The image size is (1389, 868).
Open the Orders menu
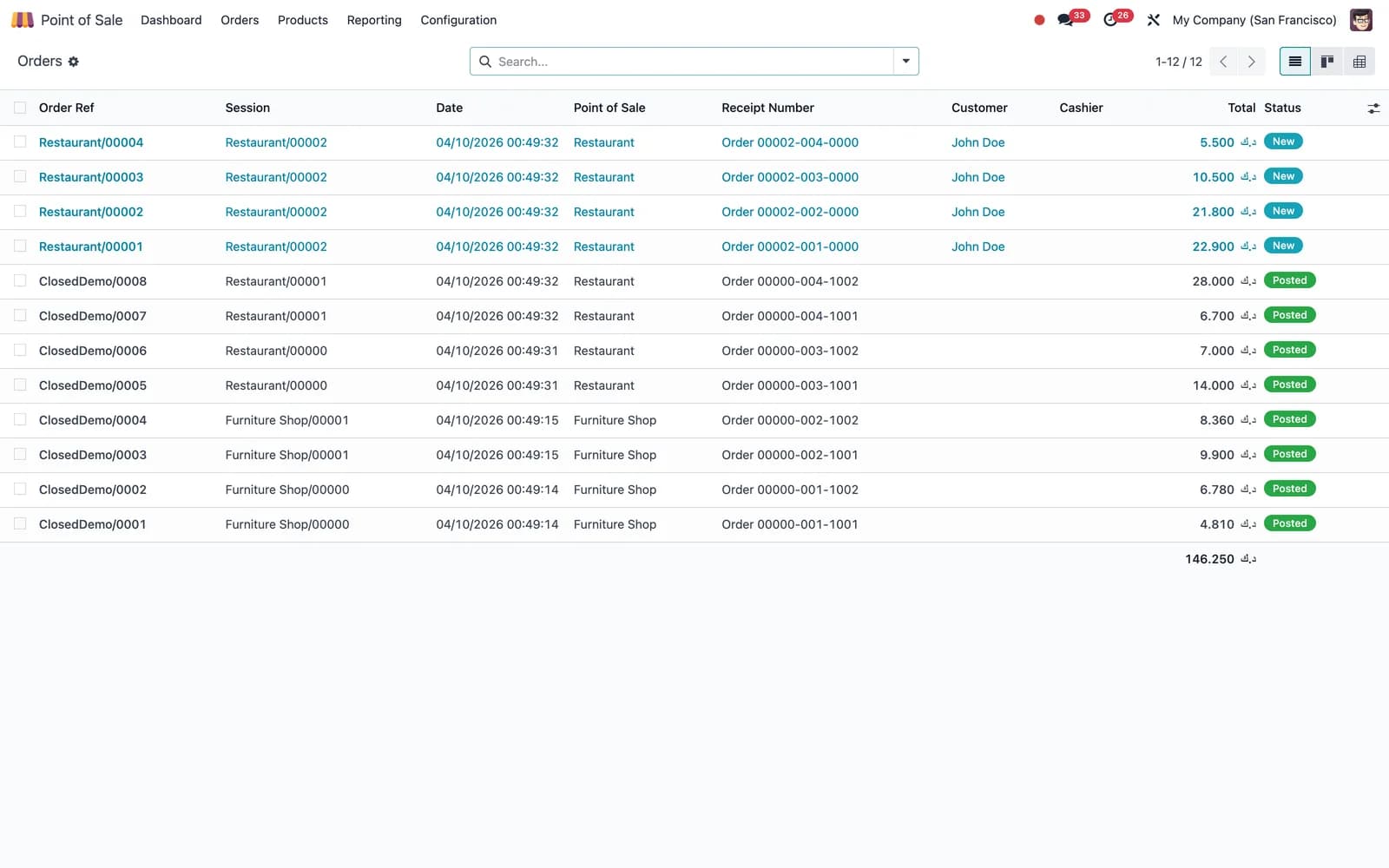coord(240,20)
